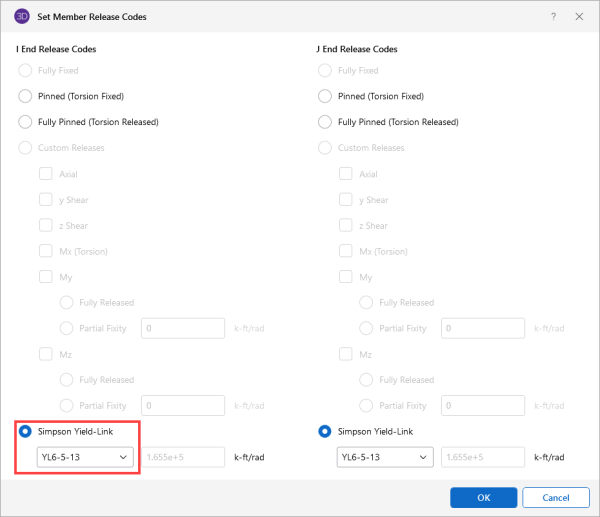Click the help question mark icon

pos(553,17)
